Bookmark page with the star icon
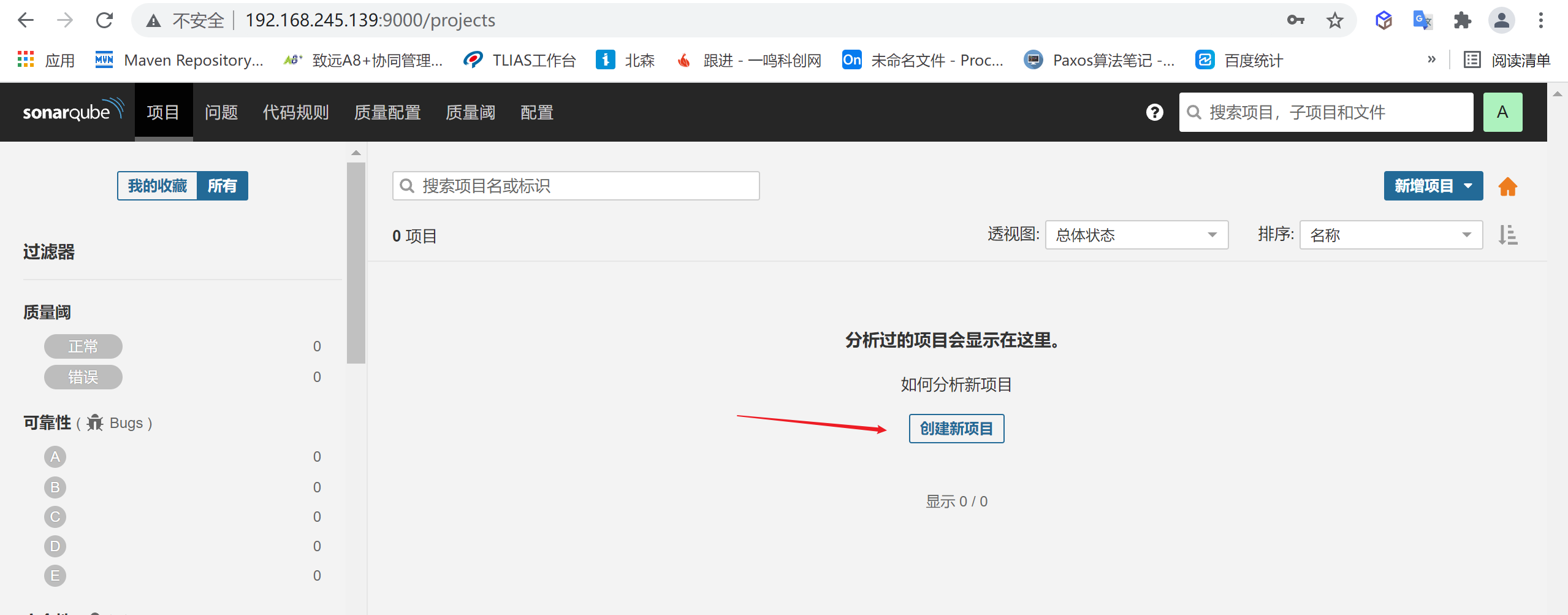The height and width of the screenshot is (615, 1568). click(x=1334, y=21)
